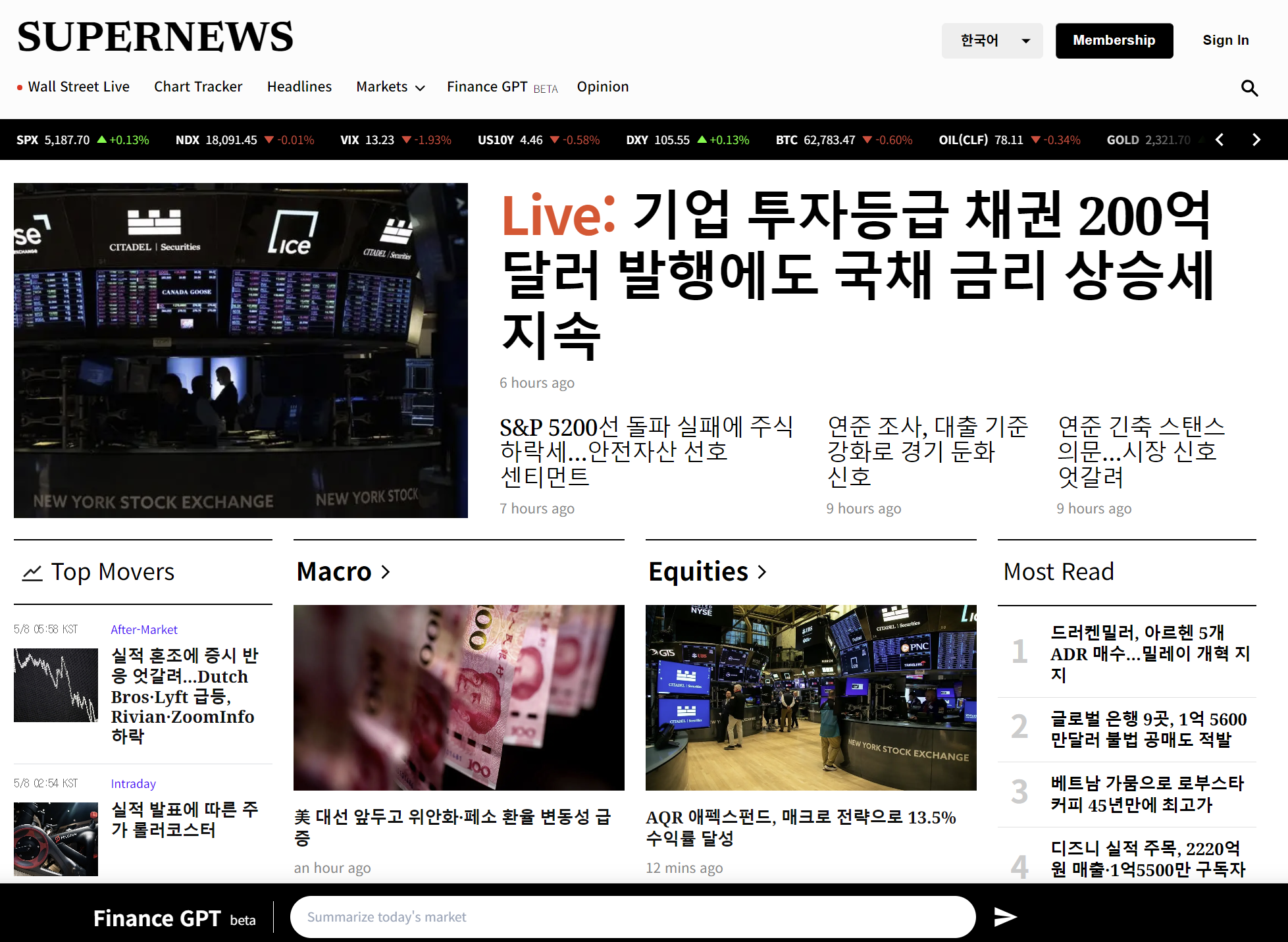Open the Live 기업 투자등급 채권 headline
1288x942 pixels.
857,275
